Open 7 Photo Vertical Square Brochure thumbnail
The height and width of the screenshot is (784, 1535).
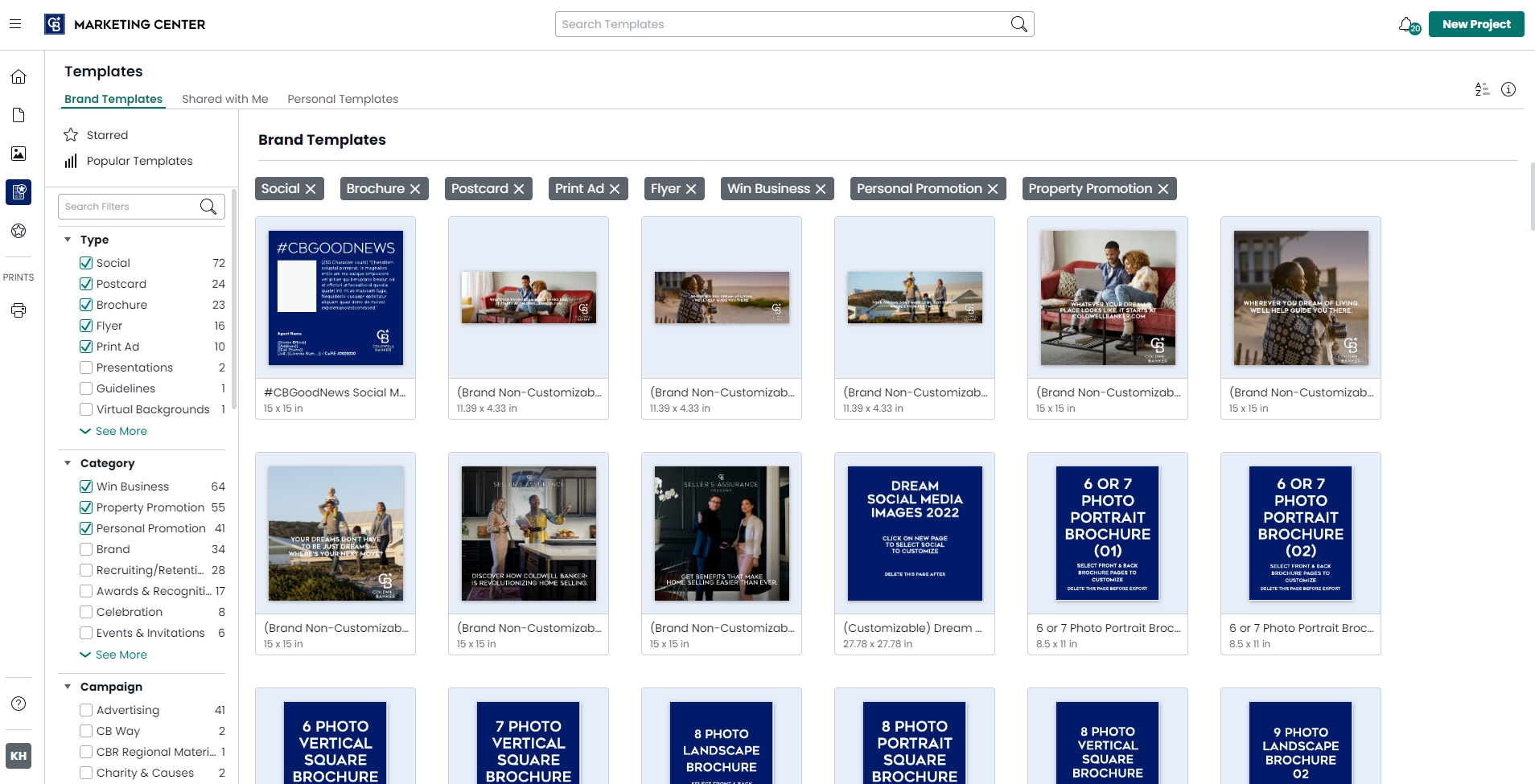coord(529,743)
